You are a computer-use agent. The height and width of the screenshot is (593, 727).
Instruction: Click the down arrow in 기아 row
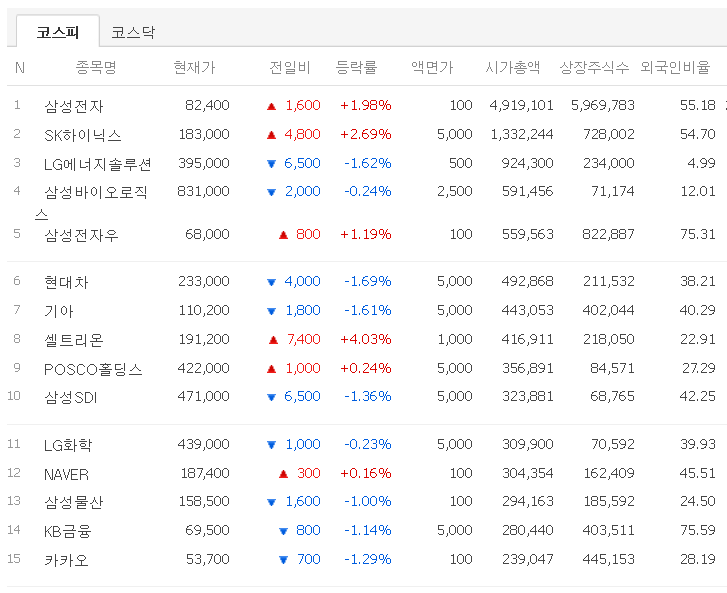[272, 311]
